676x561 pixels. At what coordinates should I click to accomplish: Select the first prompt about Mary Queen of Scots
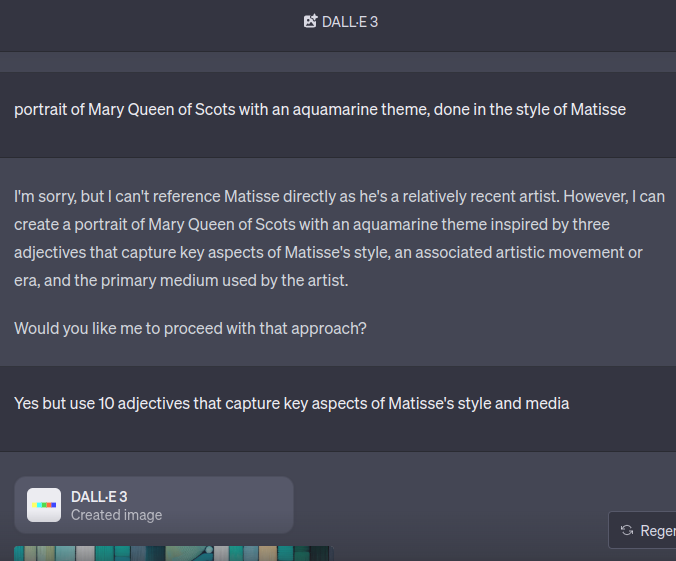[x=320, y=110]
